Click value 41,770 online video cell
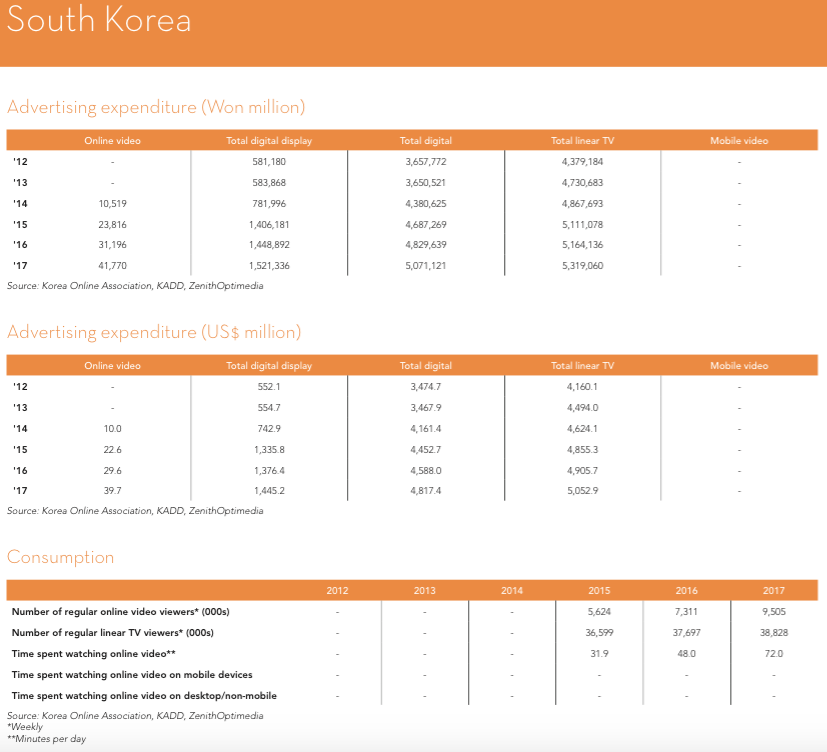827x752 pixels. 112,266
